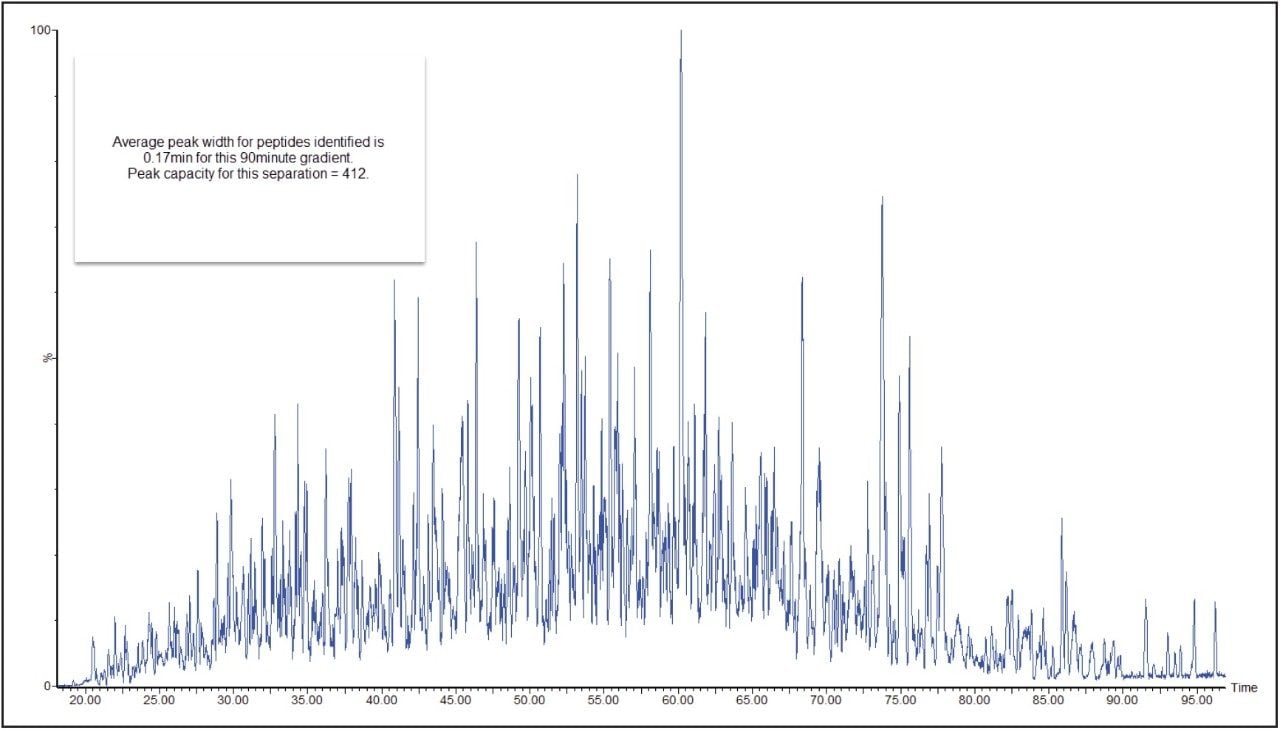Click the 30.00 time axis label
The image size is (1280, 730).
[232, 701]
